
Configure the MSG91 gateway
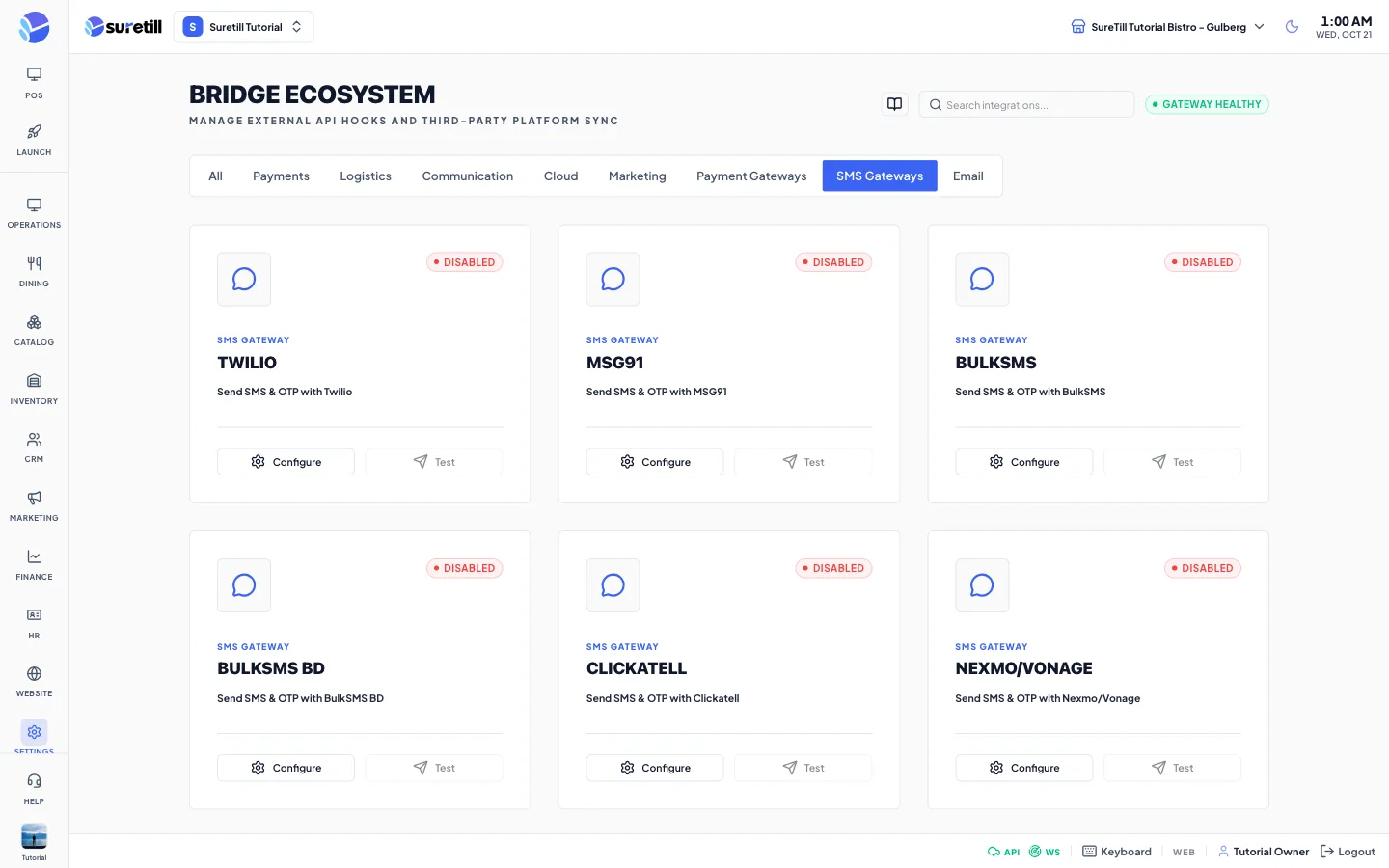click(655, 462)
